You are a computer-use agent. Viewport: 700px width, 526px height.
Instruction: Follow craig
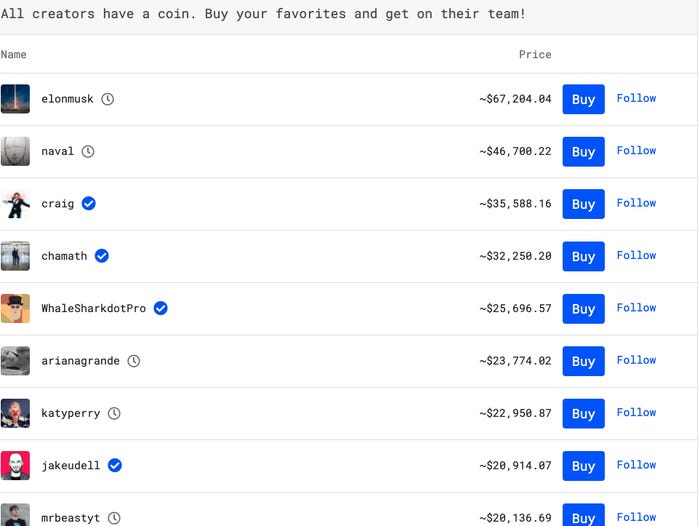[x=636, y=203]
